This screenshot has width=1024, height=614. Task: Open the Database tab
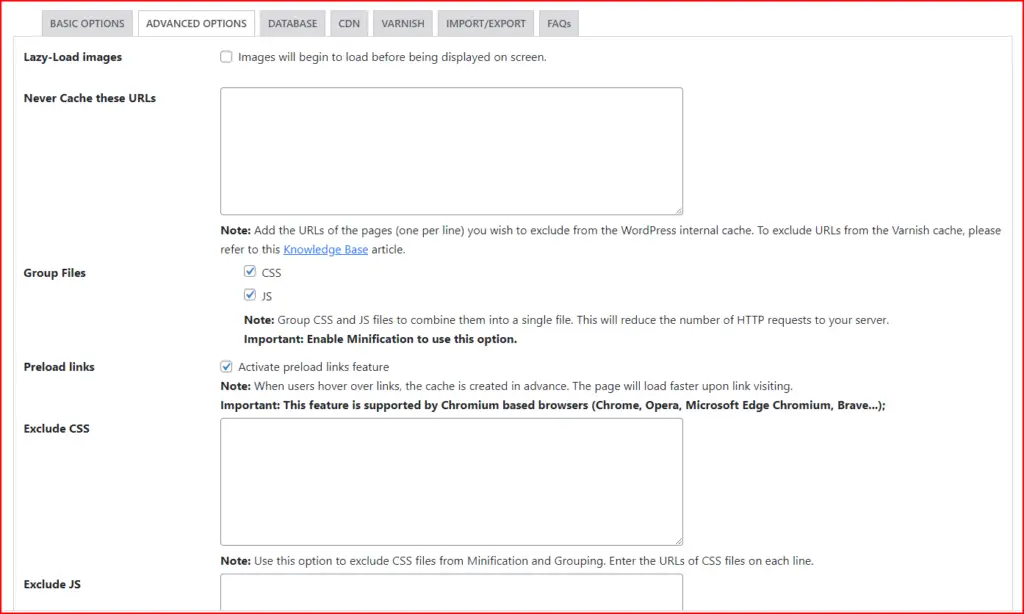[x=293, y=24]
